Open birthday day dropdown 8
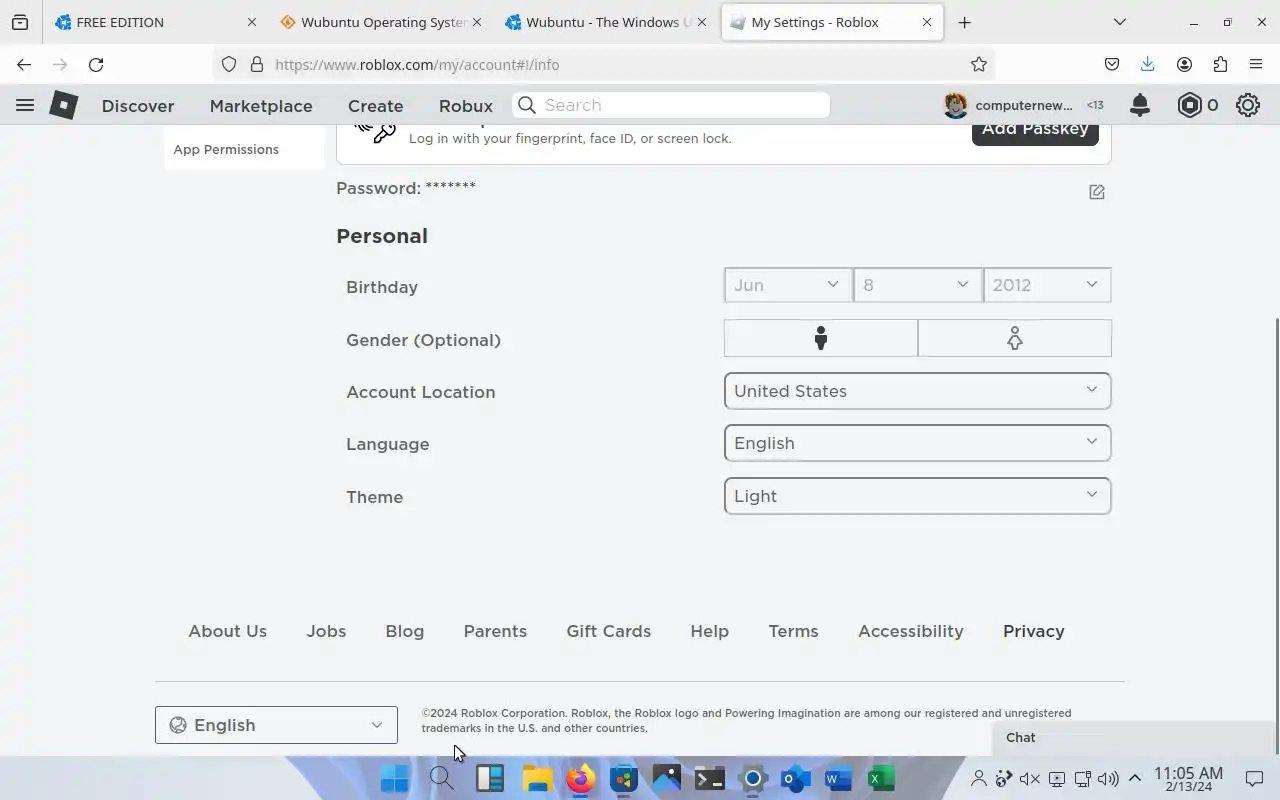Screen dimensions: 1280x800 click(917, 285)
